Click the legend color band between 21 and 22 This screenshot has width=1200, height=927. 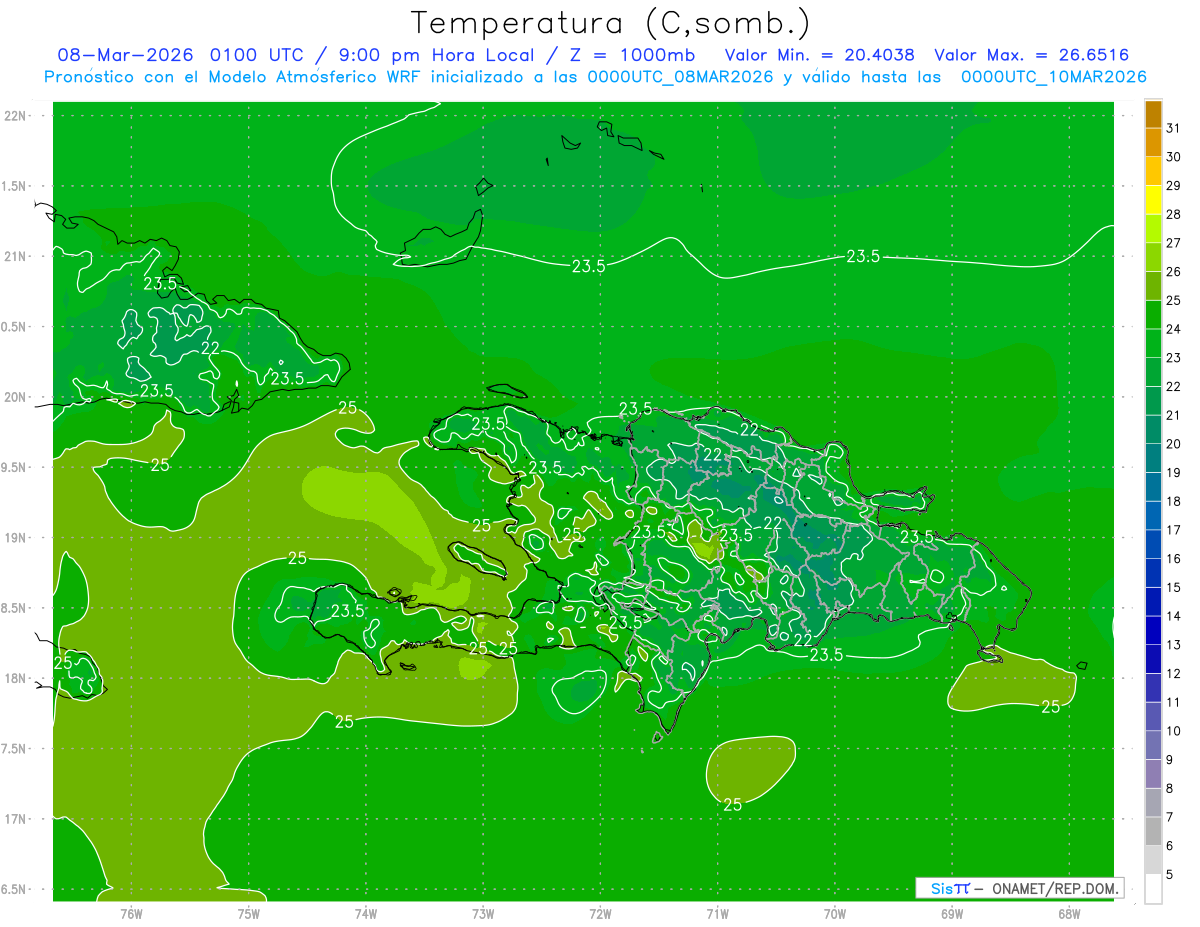tap(1153, 401)
